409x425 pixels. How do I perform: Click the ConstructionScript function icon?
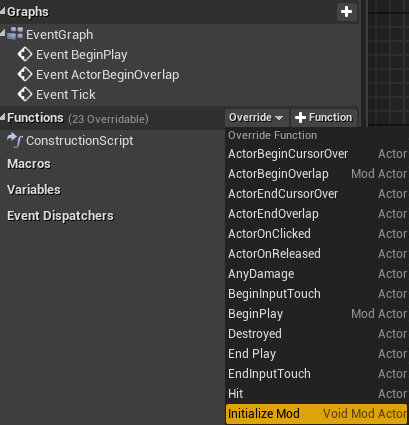tap(15, 140)
